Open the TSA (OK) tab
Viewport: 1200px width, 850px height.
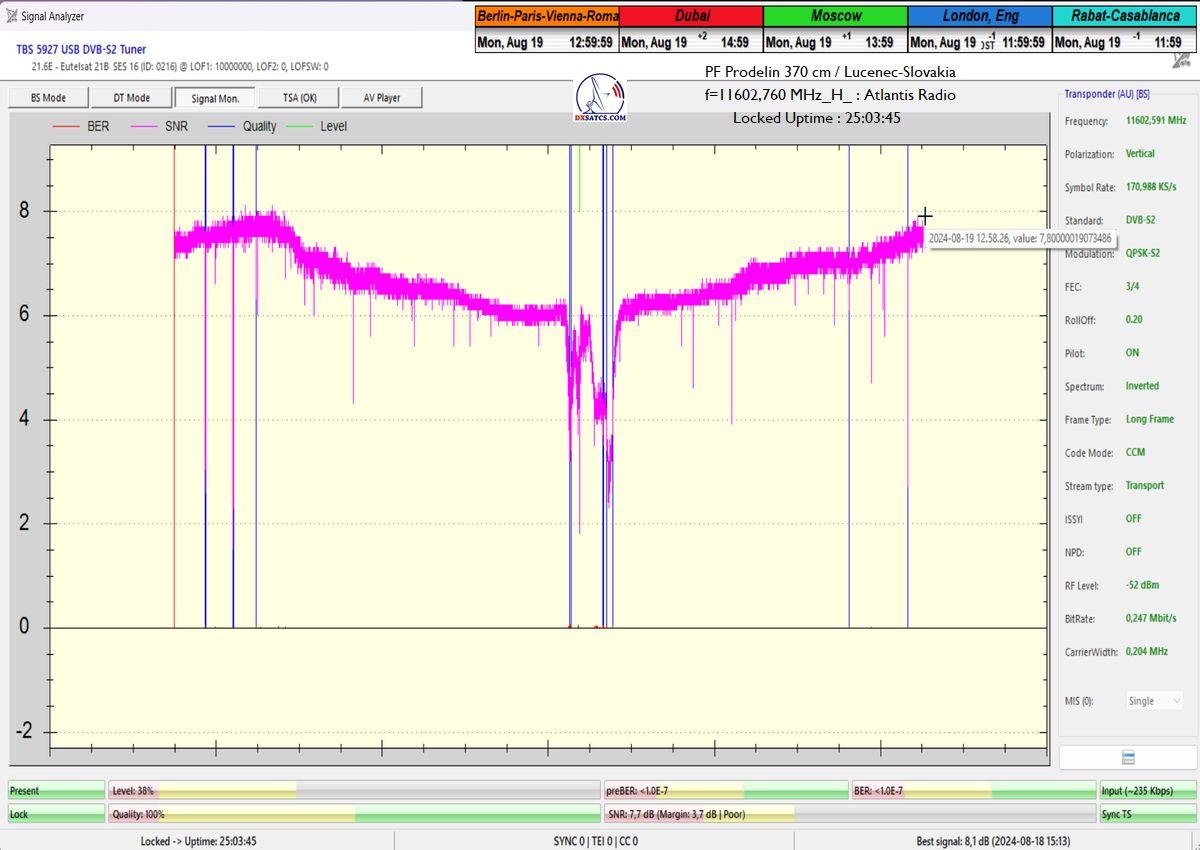(297, 98)
